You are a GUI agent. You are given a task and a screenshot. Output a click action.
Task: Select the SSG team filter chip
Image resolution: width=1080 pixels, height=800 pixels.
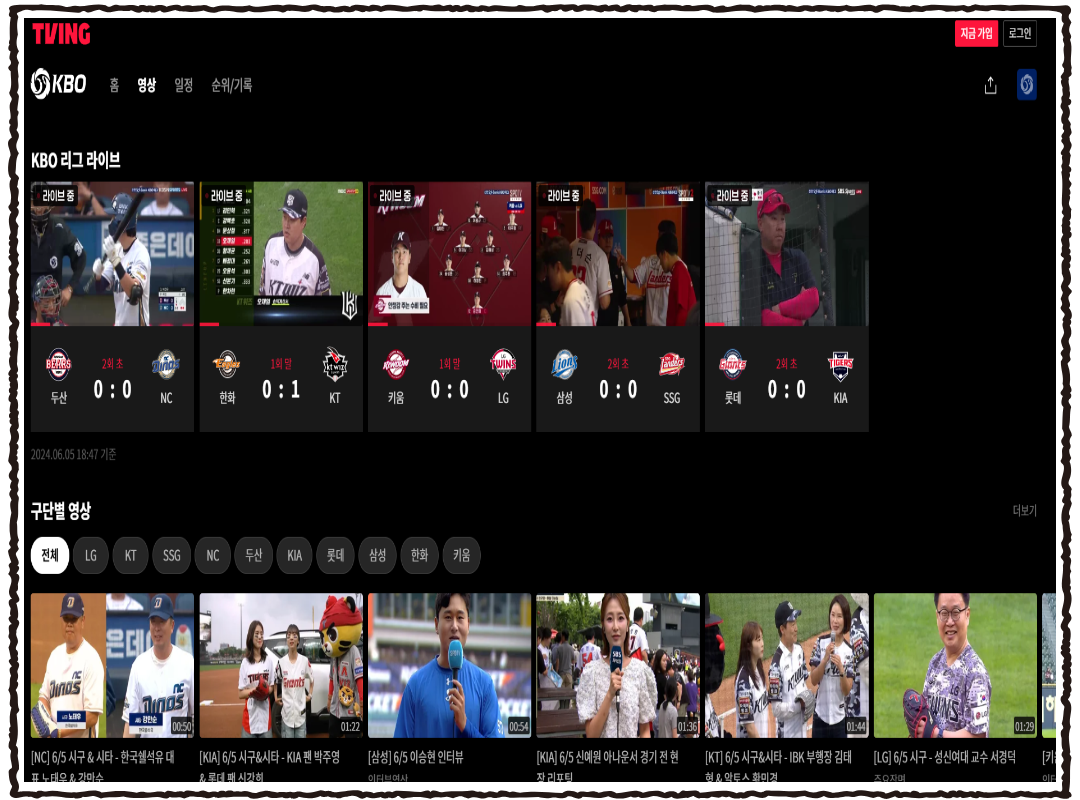[172, 555]
